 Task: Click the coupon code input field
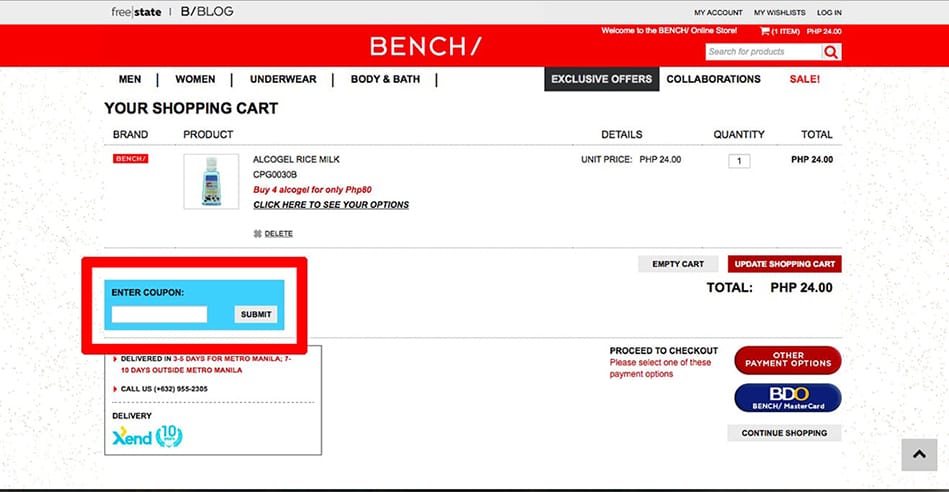click(x=159, y=314)
